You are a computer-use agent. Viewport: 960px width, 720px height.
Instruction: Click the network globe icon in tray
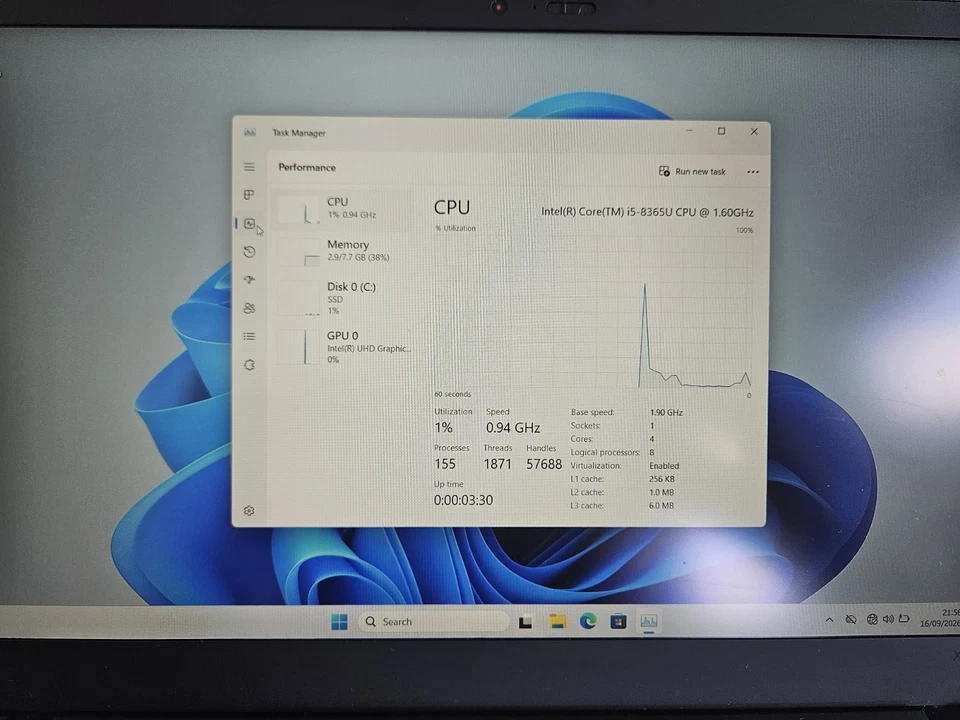(872, 620)
